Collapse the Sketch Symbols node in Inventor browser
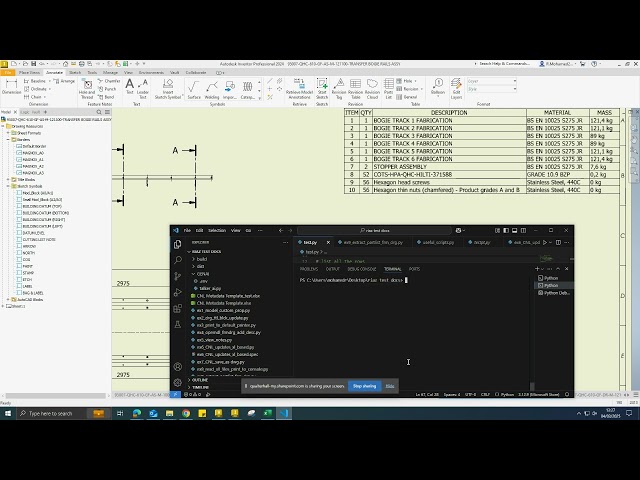Image resolution: width=640 pixels, height=480 pixels. pyautogui.click(x=8, y=186)
